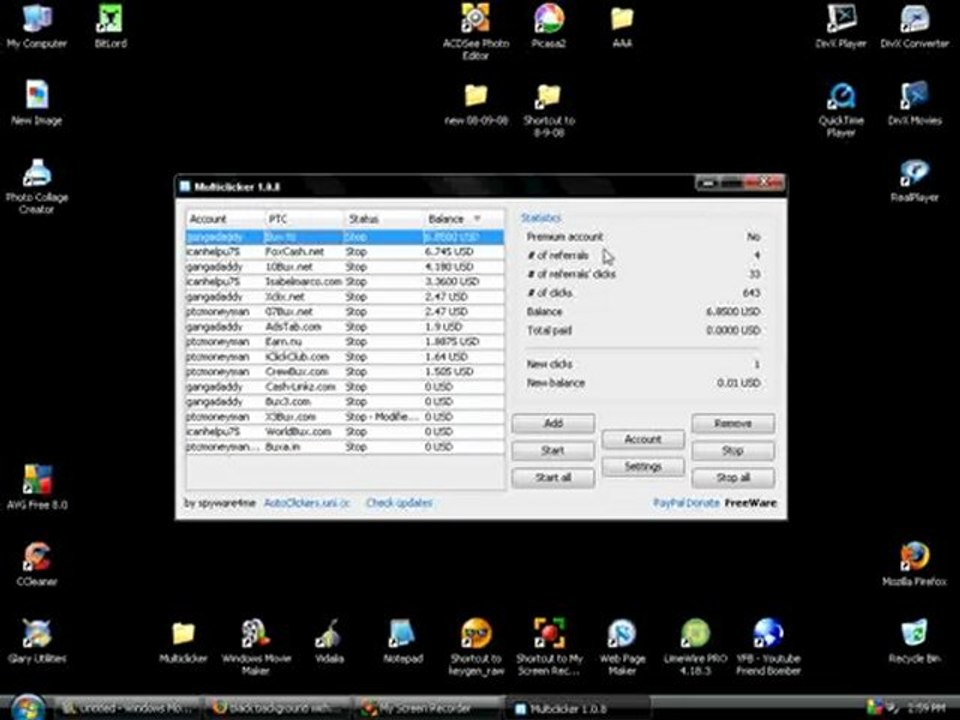The width and height of the screenshot is (960, 720).
Task: Open the Windows Start button
Action: (28, 708)
